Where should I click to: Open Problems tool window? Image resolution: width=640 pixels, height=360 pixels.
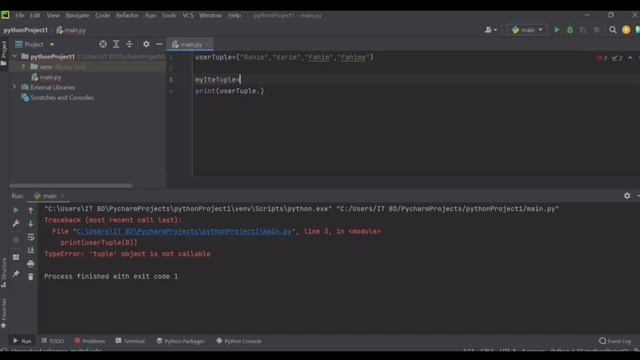click(90, 341)
